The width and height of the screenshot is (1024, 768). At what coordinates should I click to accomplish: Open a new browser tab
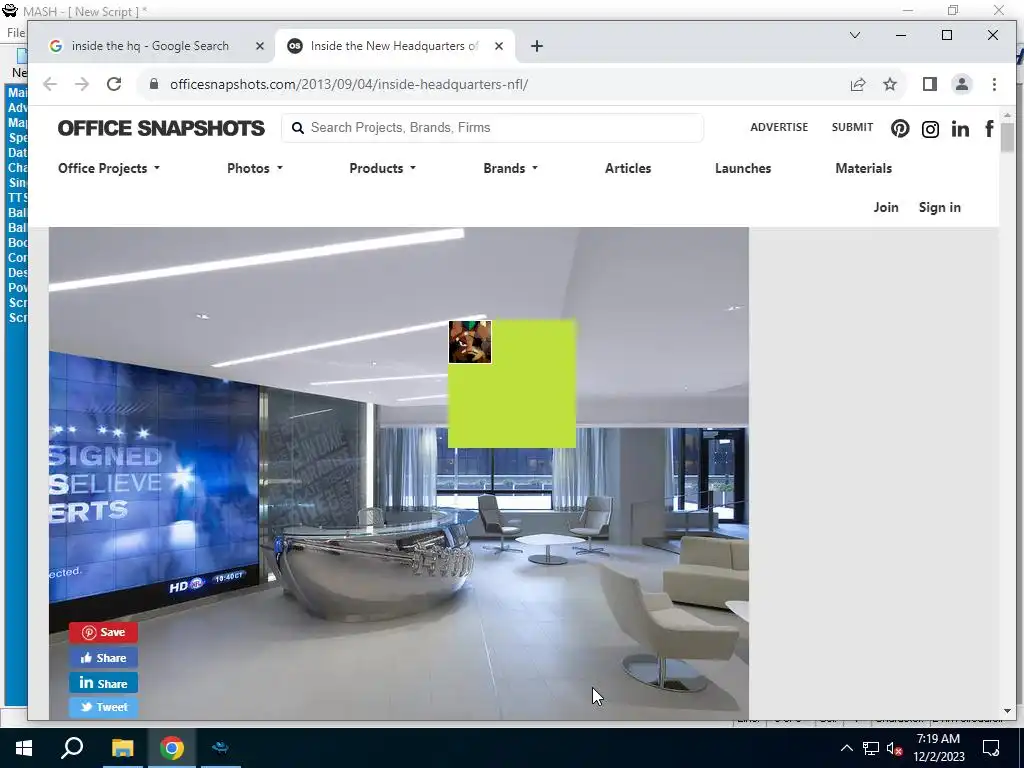tap(537, 46)
